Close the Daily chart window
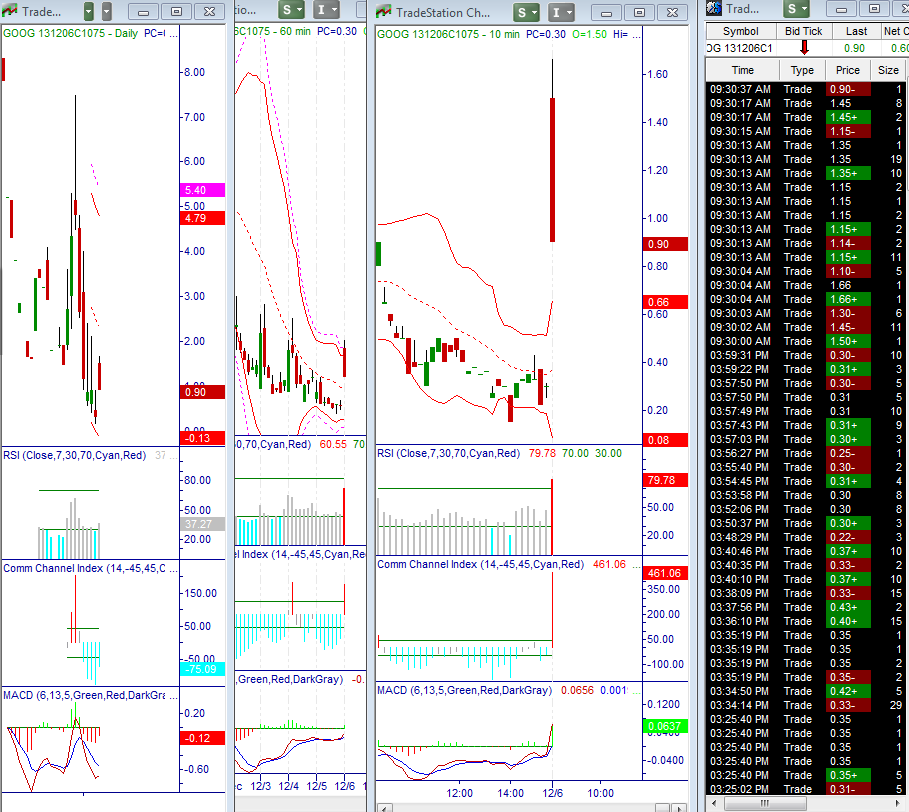Screen dimensions: 909x812 (210, 12)
